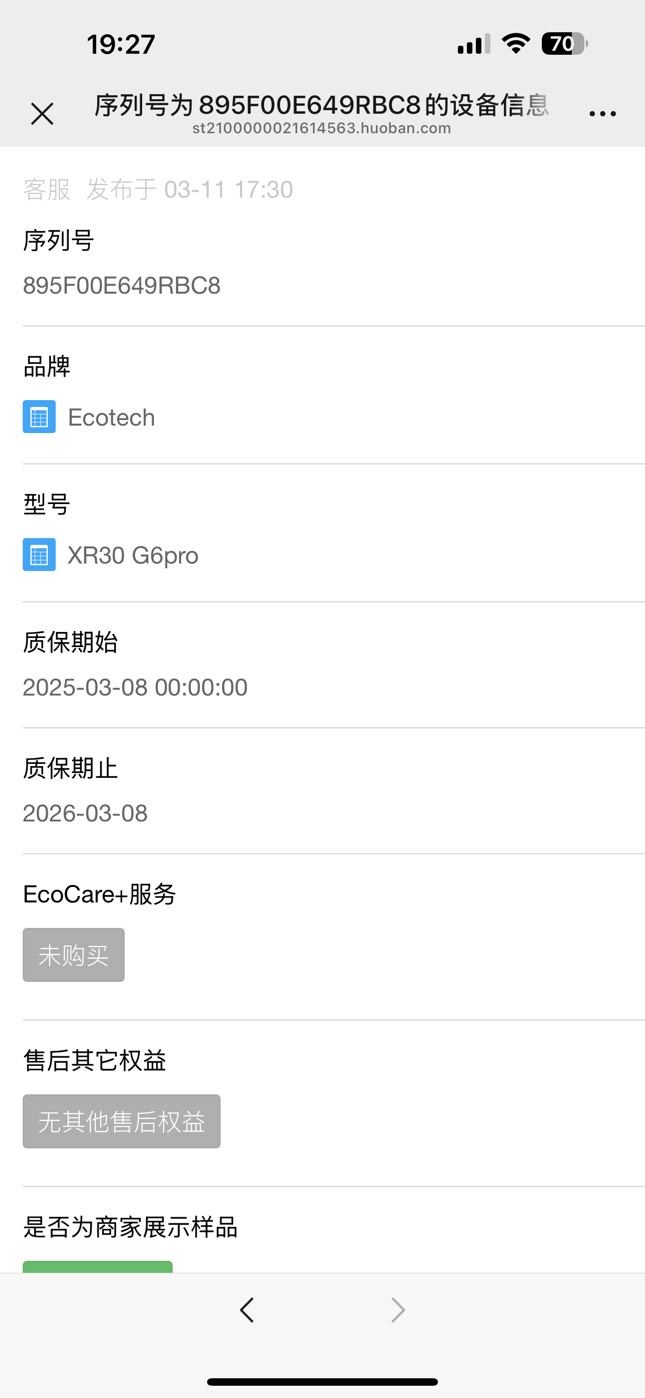Tap the warranty end date 2026-03-08
The image size is (645, 1398).
(85, 813)
